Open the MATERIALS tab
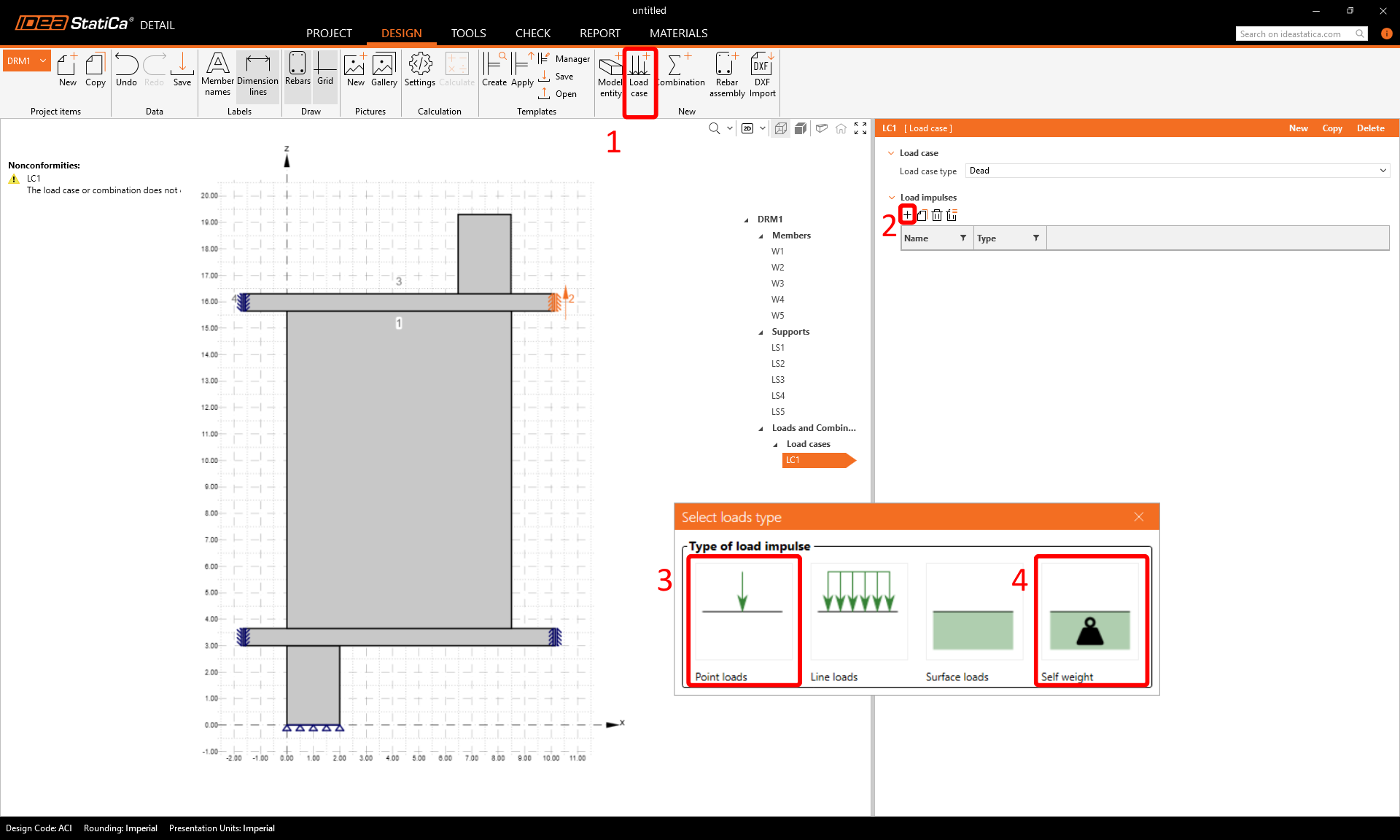Image resolution: width=1400 pixels, height=840 pixels. 678,34
